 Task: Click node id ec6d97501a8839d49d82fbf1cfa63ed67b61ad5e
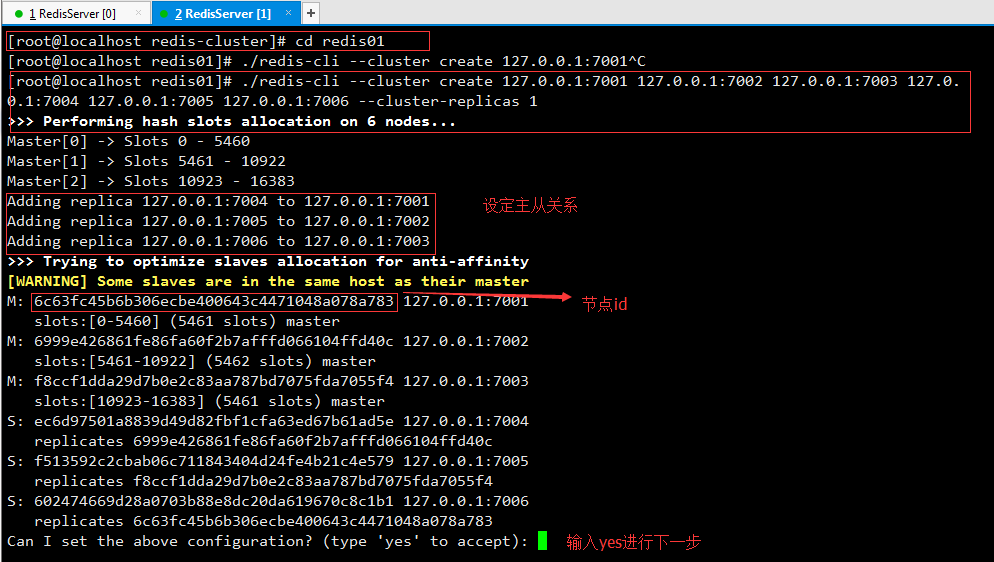pyautogui.click(x=214, y=421)
